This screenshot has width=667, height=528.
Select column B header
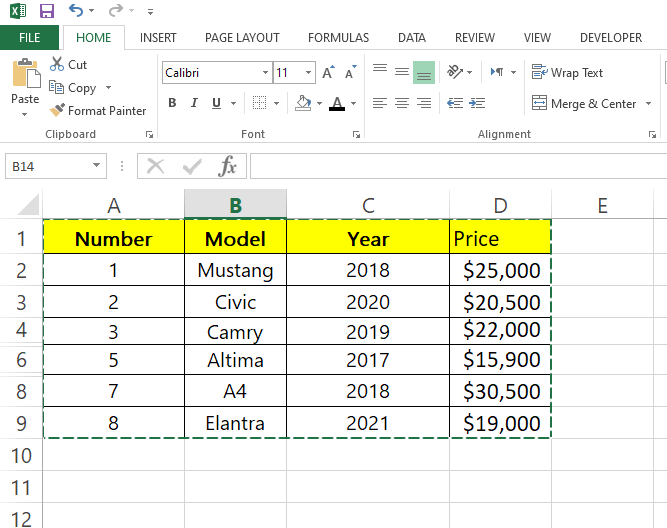click(235, 205)
